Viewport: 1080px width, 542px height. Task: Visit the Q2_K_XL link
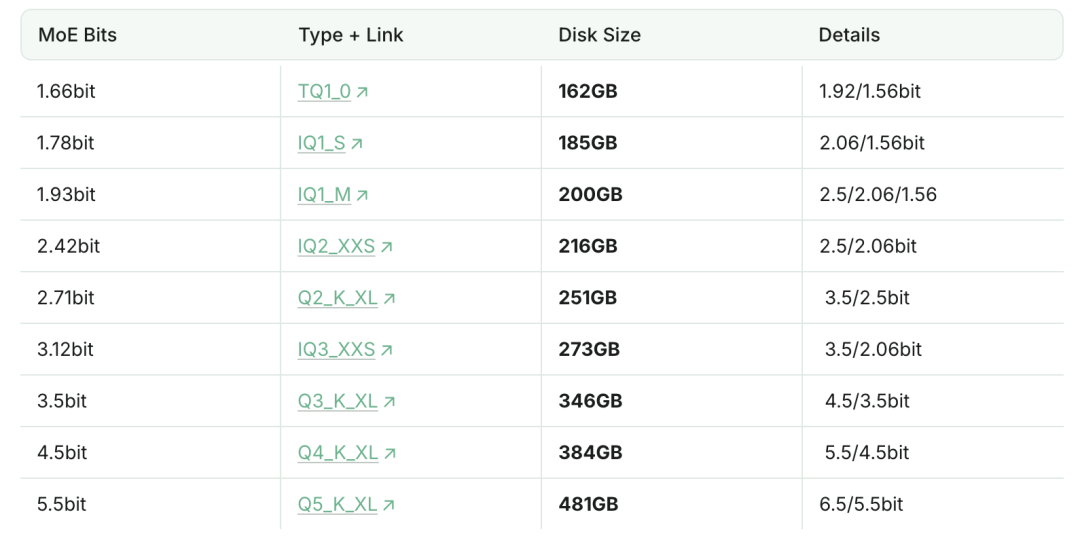tap(338, 298)
